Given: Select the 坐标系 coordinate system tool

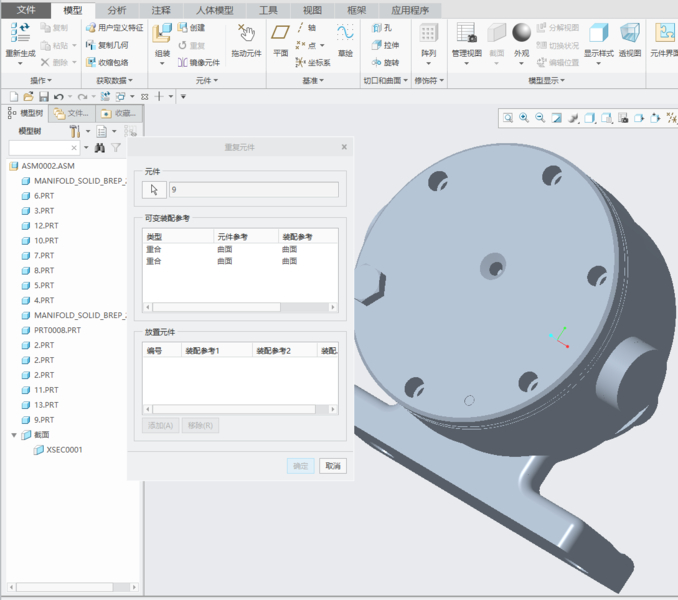Looking at the screenshot, I should pos(313,62).
